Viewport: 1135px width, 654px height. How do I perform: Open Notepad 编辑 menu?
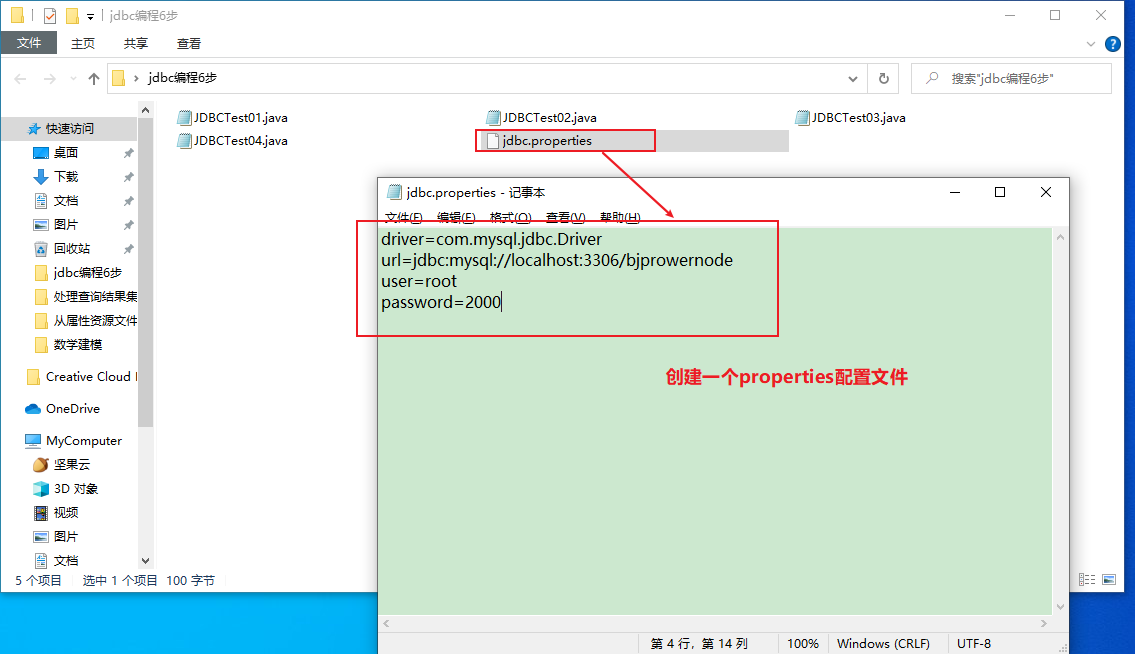(456, 217)
